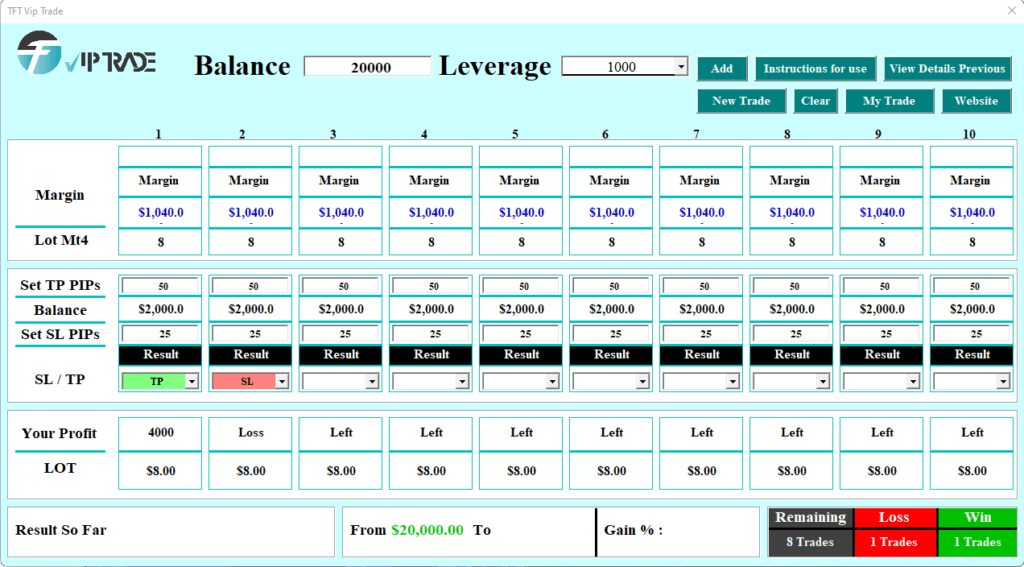This screenshot has height=567, width=1024.
Task: Click the green Win counter box
Action: [976, 531]
